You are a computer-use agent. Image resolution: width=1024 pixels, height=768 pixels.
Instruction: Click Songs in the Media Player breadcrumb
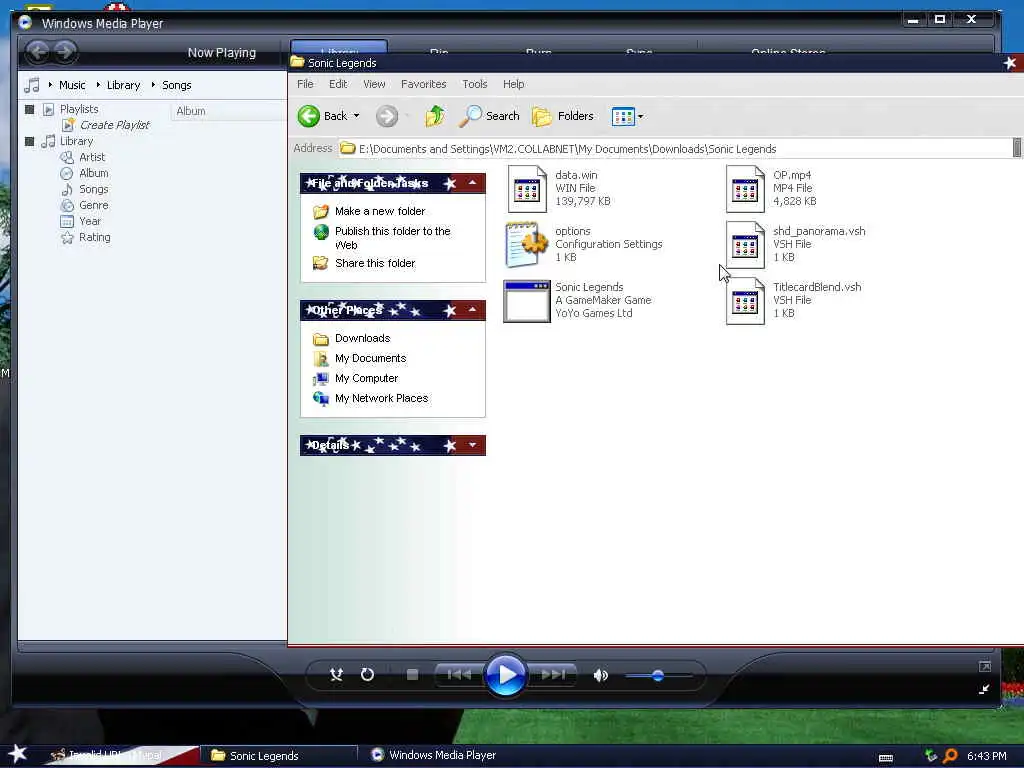[176, 85]
